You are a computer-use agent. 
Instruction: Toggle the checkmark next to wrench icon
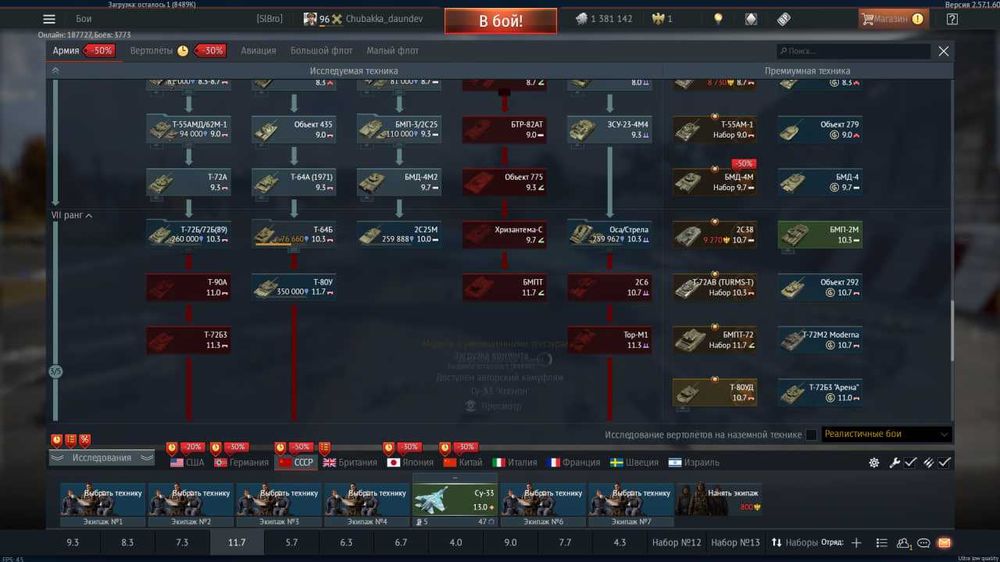pyautogui.click(x=911, y=462)
